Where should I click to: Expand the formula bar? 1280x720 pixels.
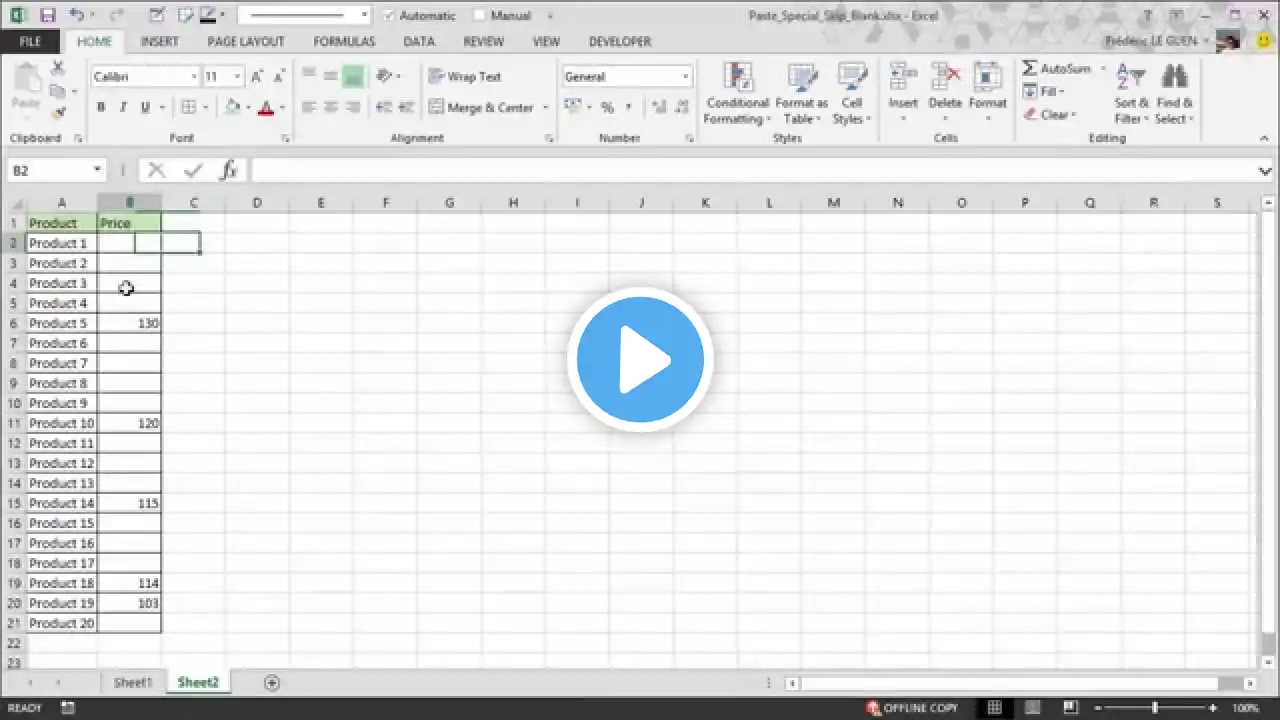(1265, 171)
